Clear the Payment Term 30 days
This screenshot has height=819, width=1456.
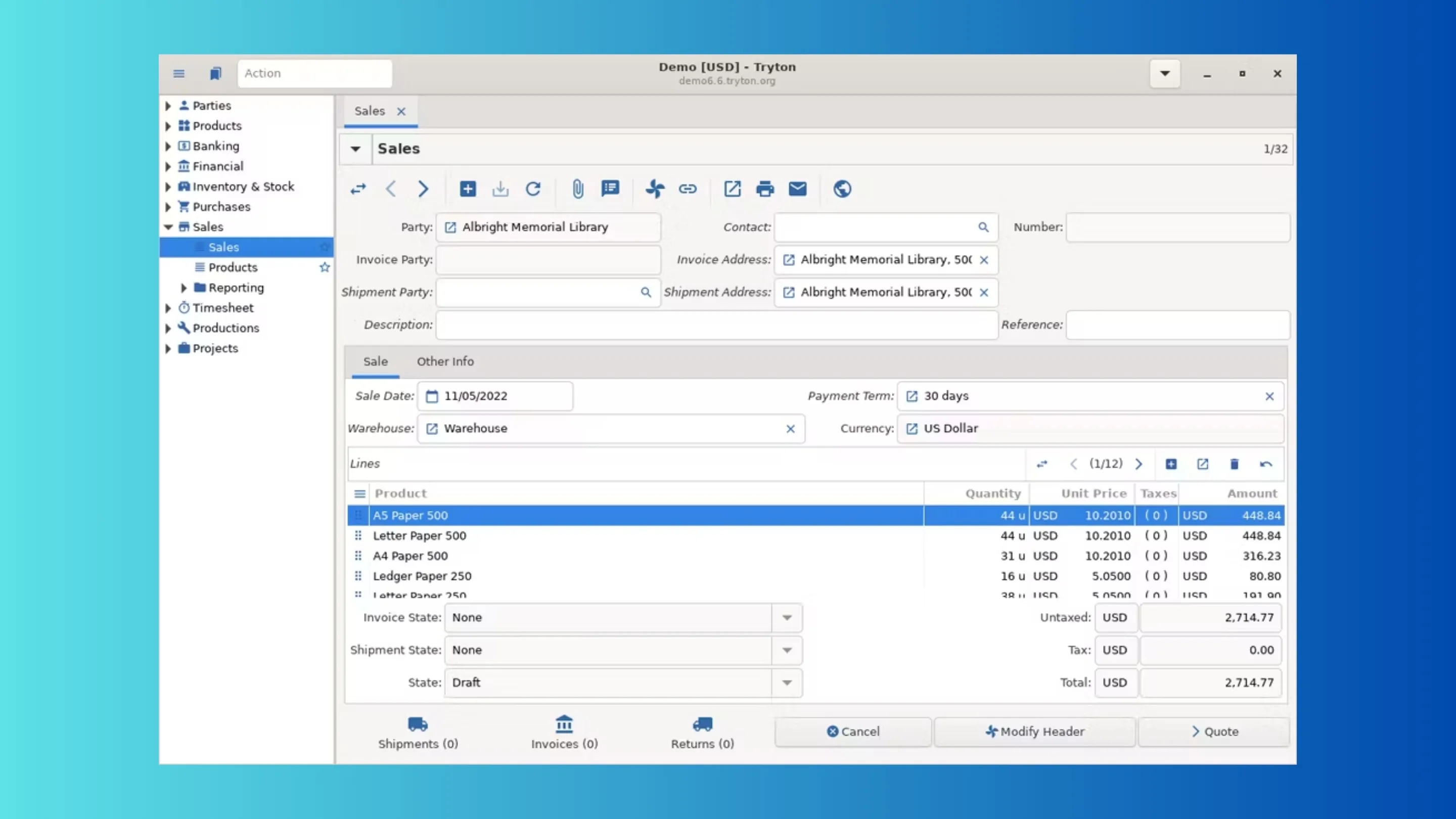click(x=1269, y=396)
